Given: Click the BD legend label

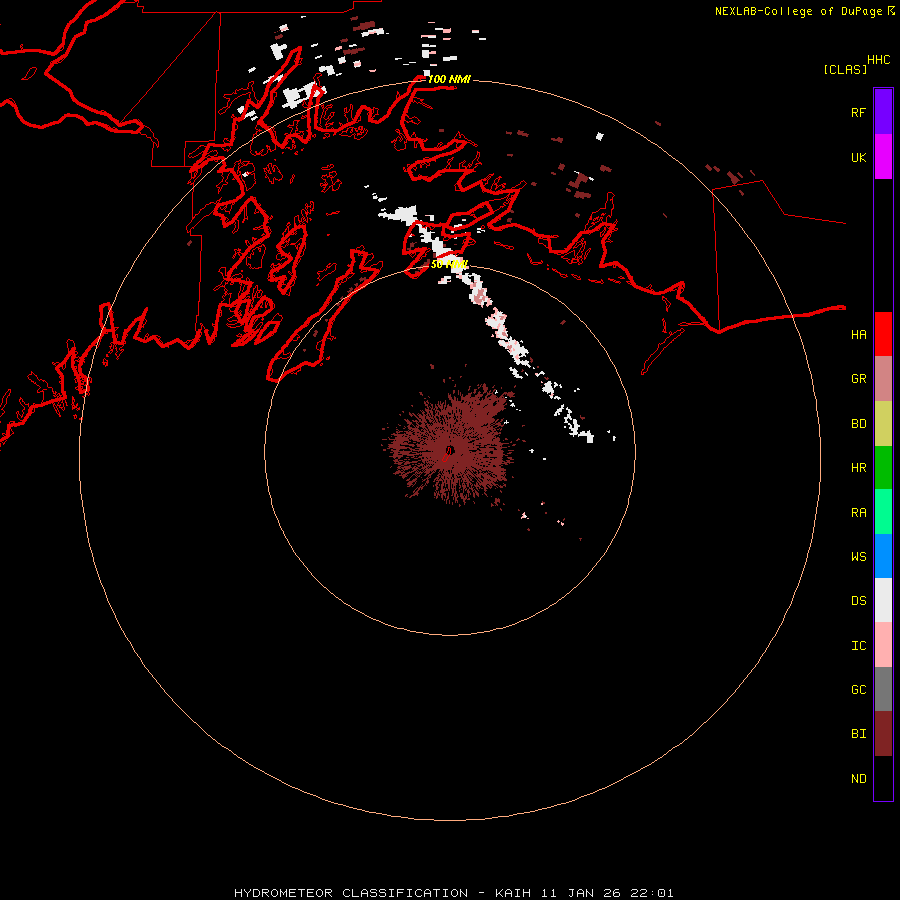Looking at the screenshot, I should [x=858, y=424].
